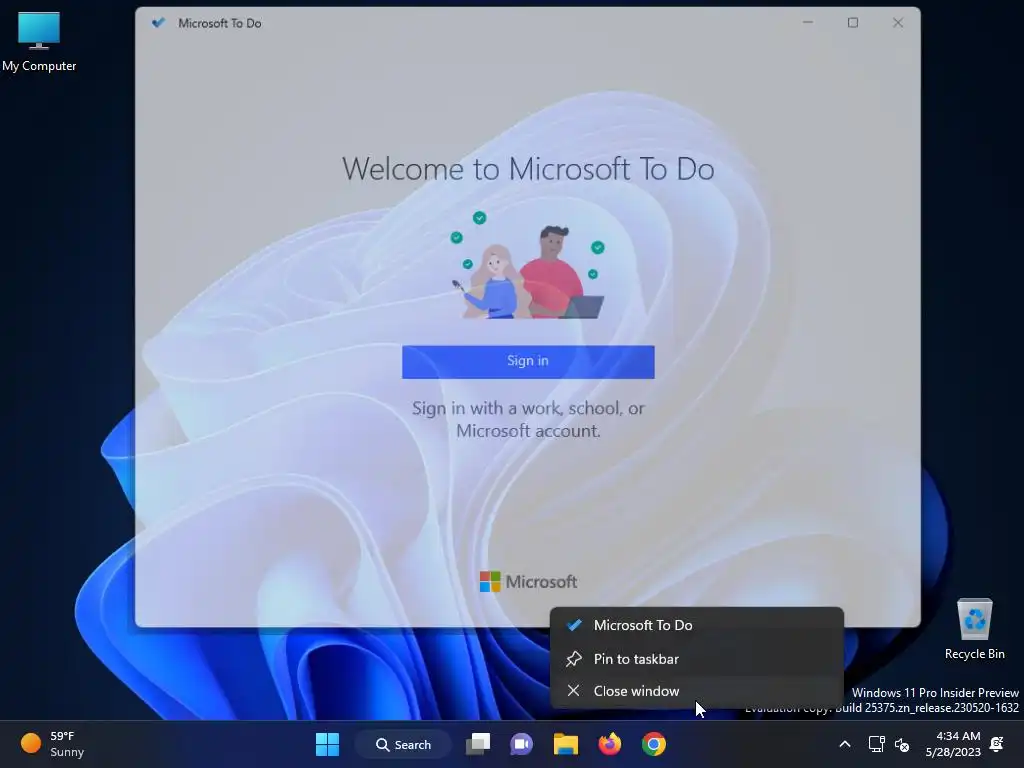Click the Microsoft logo at window bottom
The image size is (1024, 768).
coord(528,581)
